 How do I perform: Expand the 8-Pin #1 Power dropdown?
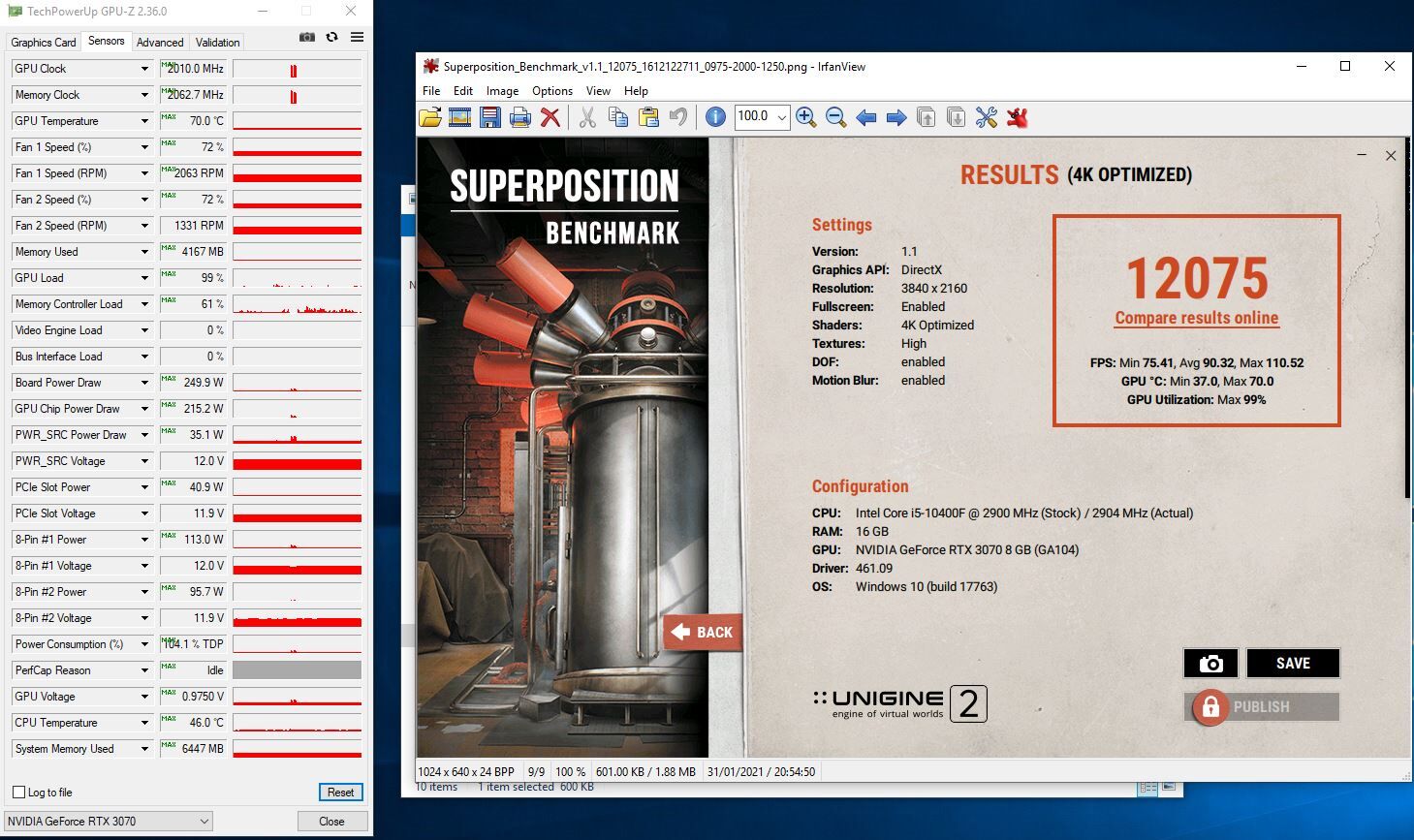point(144,540)
